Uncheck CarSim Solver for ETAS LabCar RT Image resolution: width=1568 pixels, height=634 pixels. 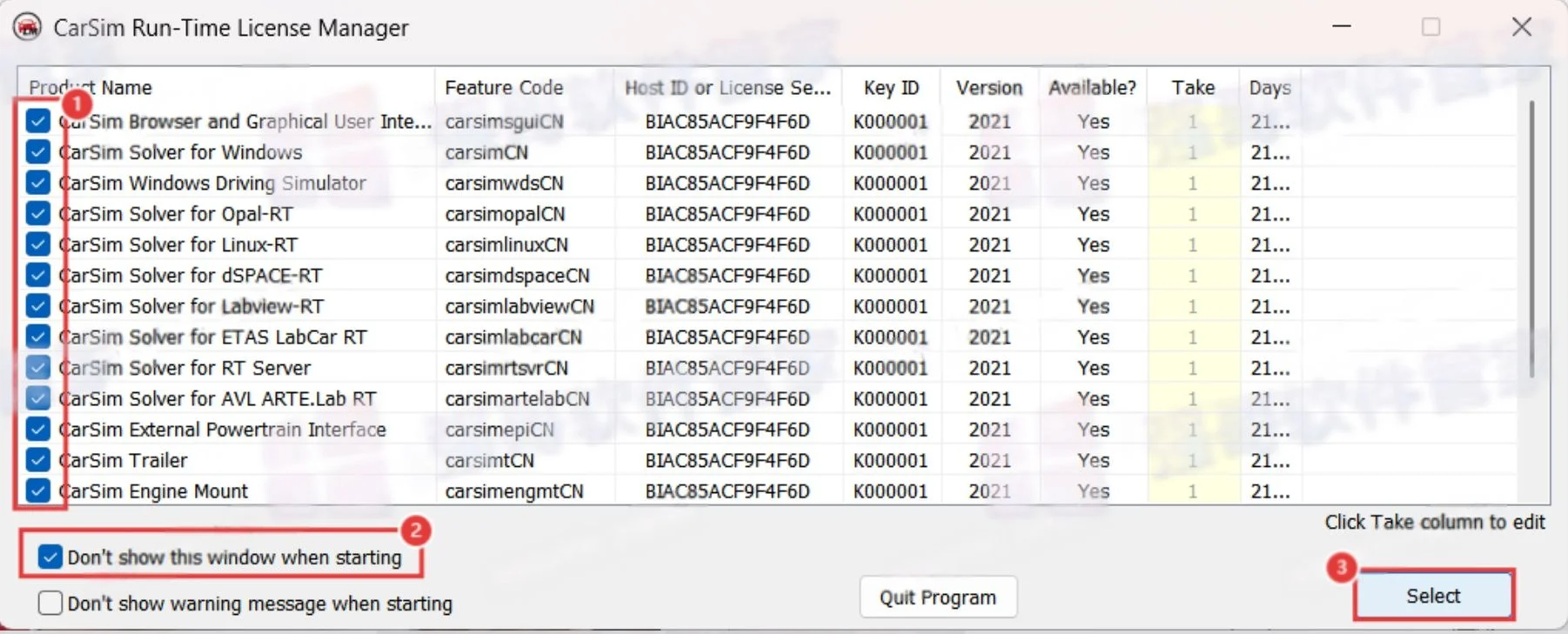click(x=37, y=337)
